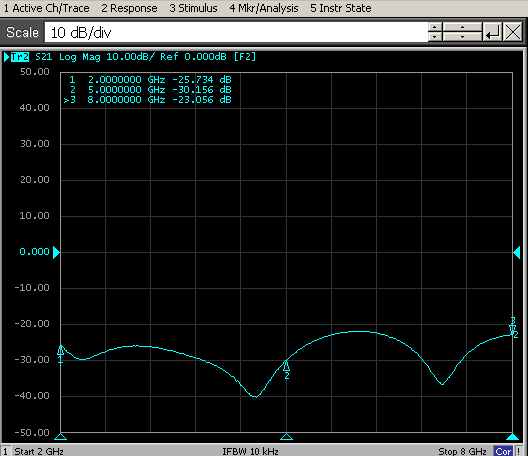This screenshot has height=456, width=528.
Task: Open the 1 Active Ch/Trace menu
Action: pyautogui.click(x=46, y=8)
